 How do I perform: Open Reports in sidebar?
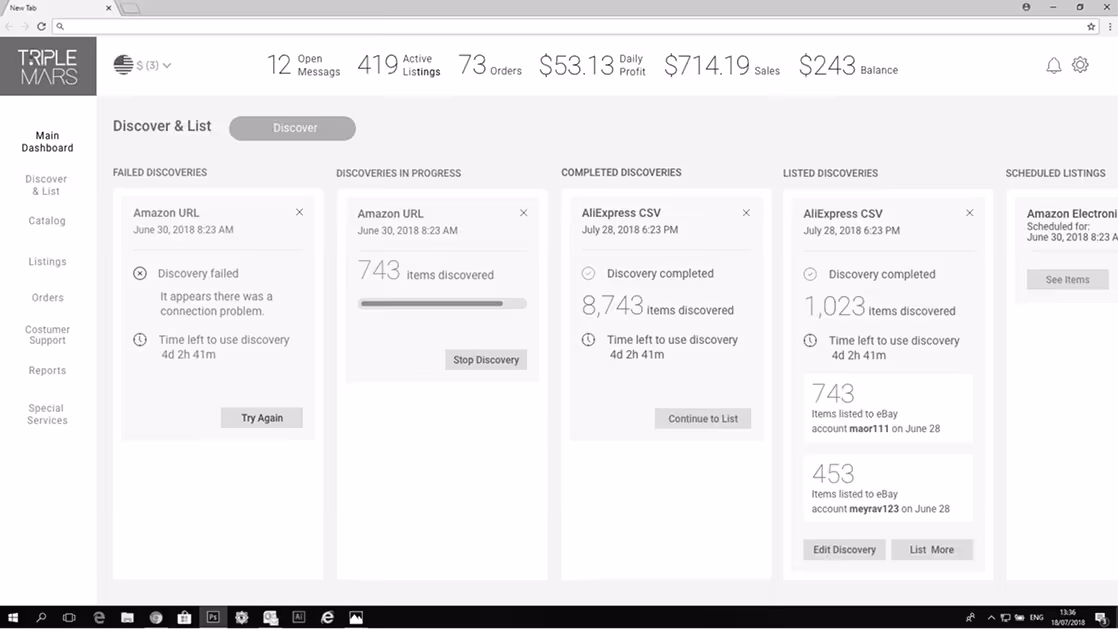[47, 371]
